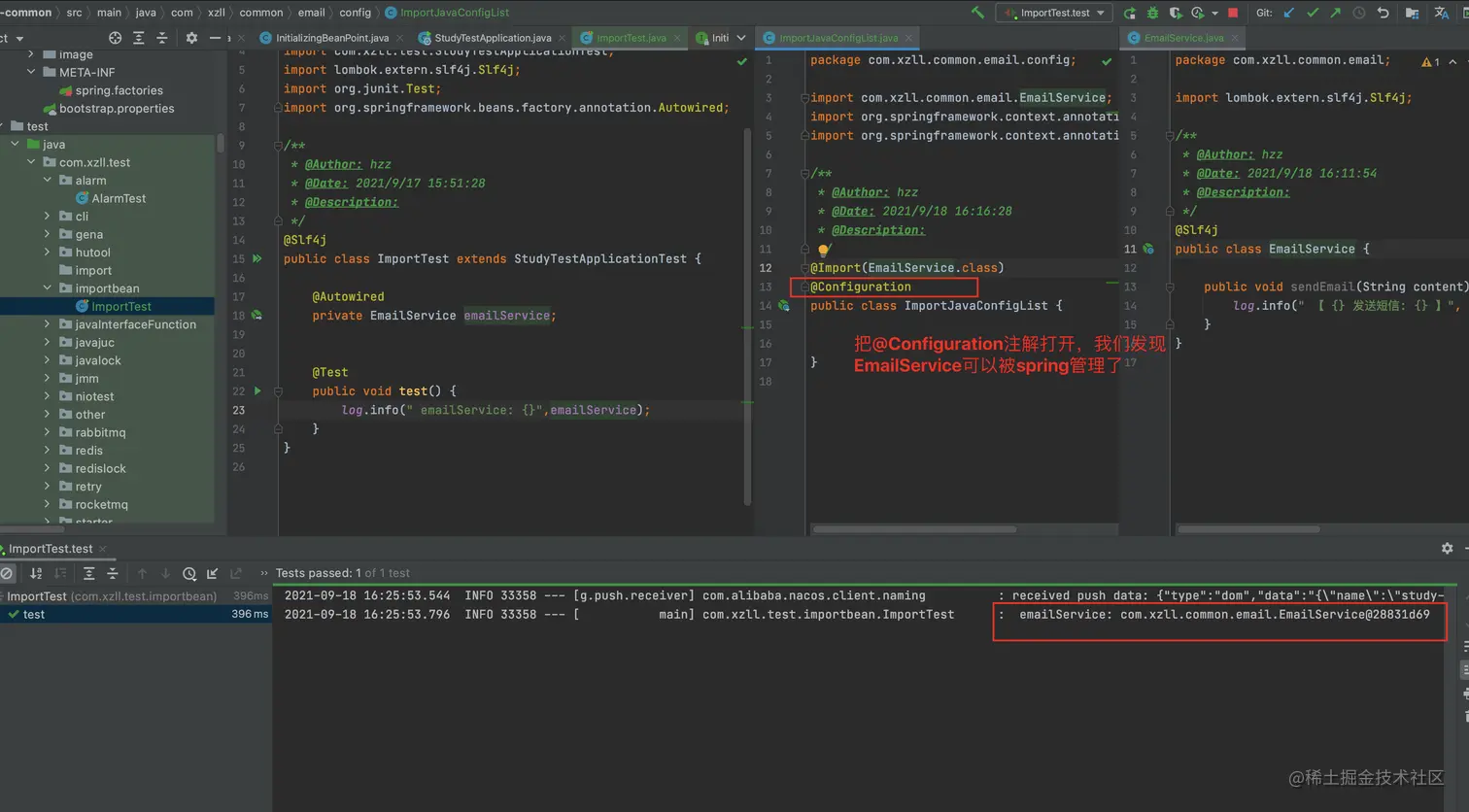
Task: Toggle show ignored tests filter
Action: 8,574
